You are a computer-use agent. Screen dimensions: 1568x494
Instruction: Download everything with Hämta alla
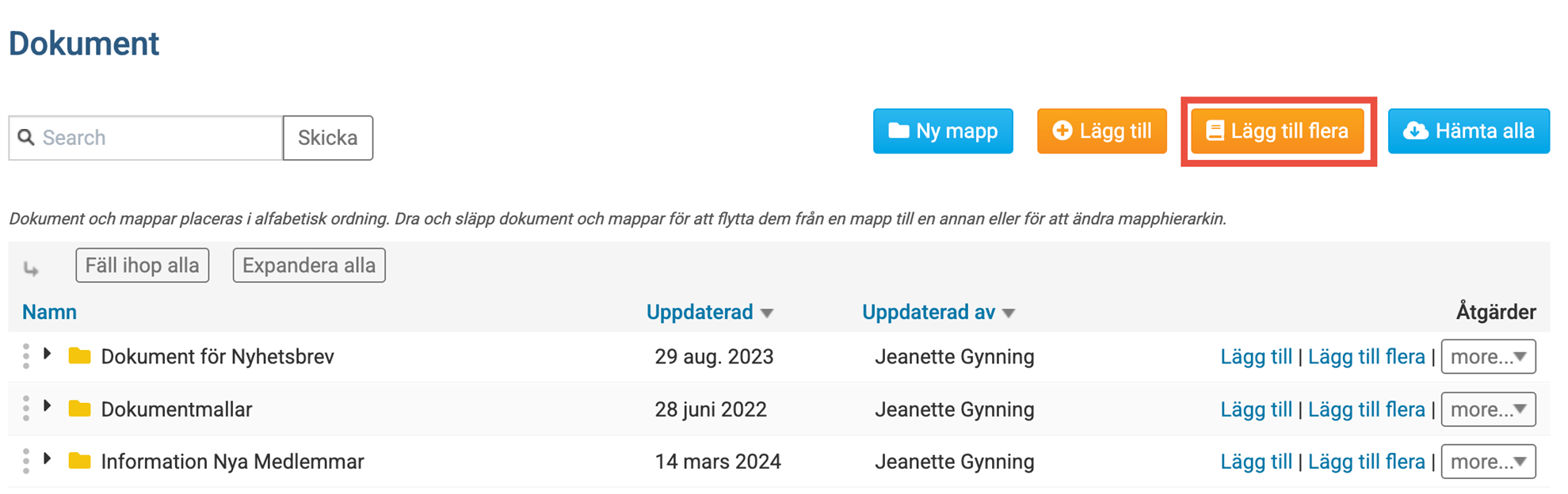[1468, 131]
